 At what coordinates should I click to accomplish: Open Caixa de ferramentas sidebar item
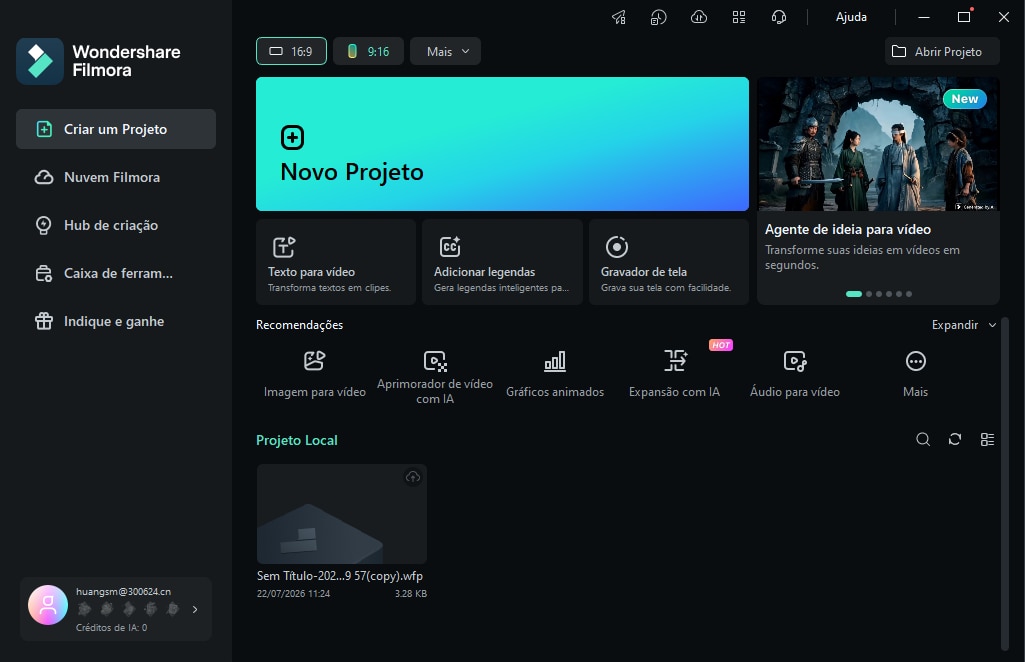[116, 273]
